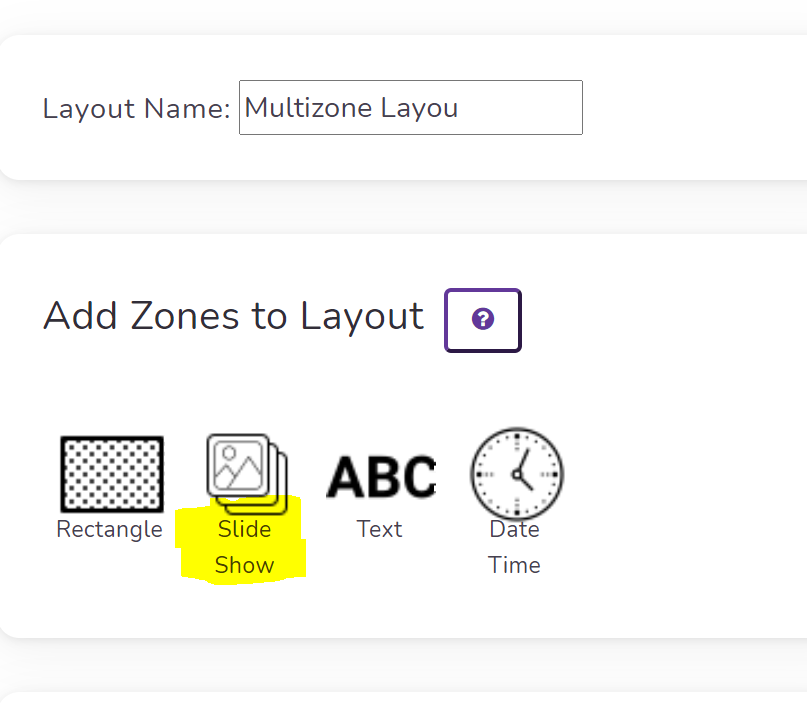
Task: Click the word "Time" below Date
Action: coord(514,565)
